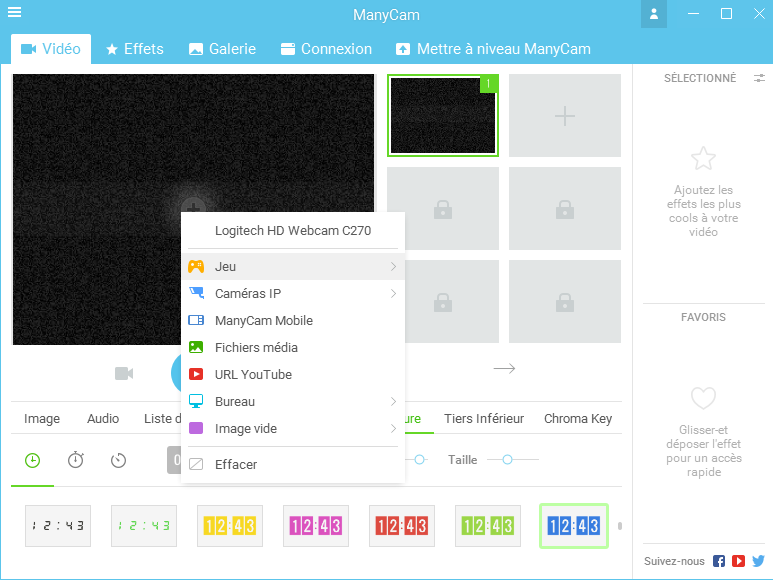This screenshot has width=773, height=580.
Task: Click the purple Image vide icon
Action: tap(196, 428)
